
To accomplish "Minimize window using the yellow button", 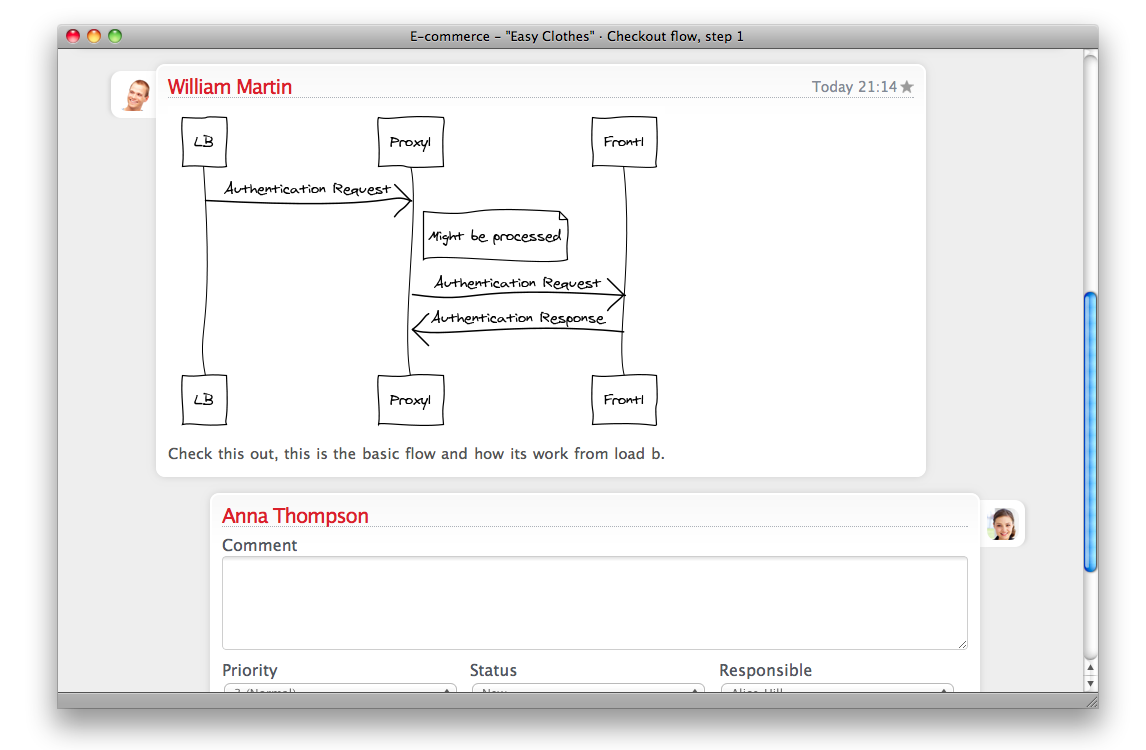I will [x=94, y=37].
